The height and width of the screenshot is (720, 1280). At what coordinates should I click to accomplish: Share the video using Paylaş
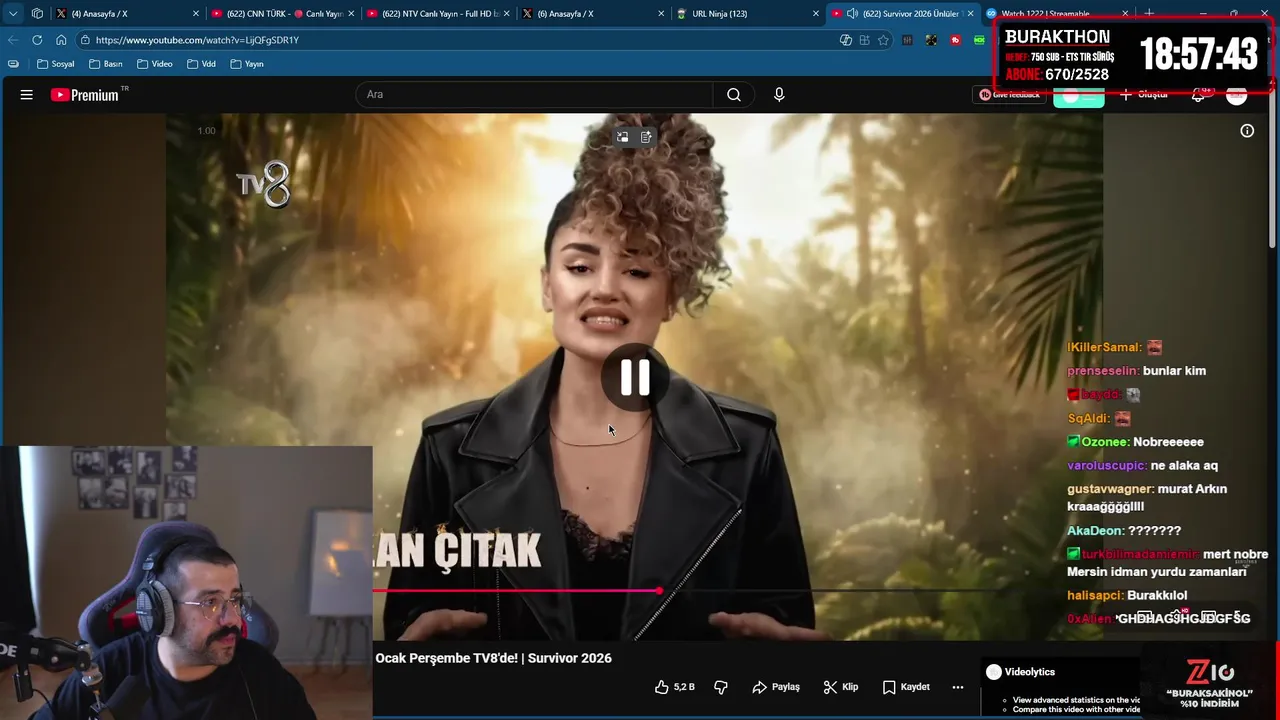pos(776,687)
